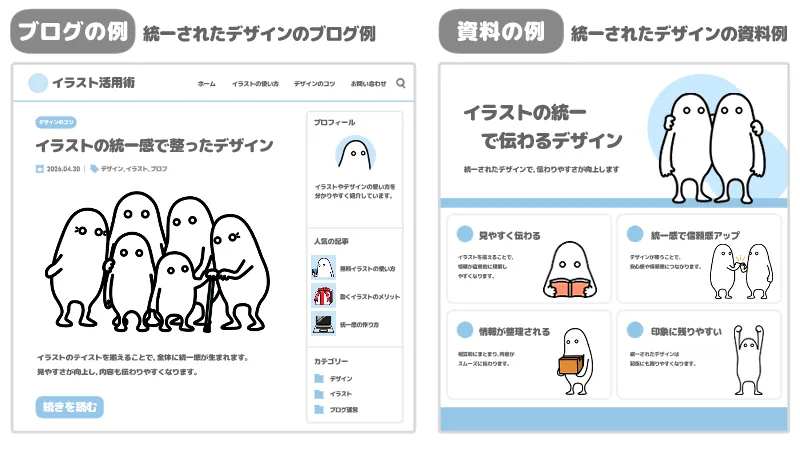Click the カテゴリー heading

tap(331, 361)
